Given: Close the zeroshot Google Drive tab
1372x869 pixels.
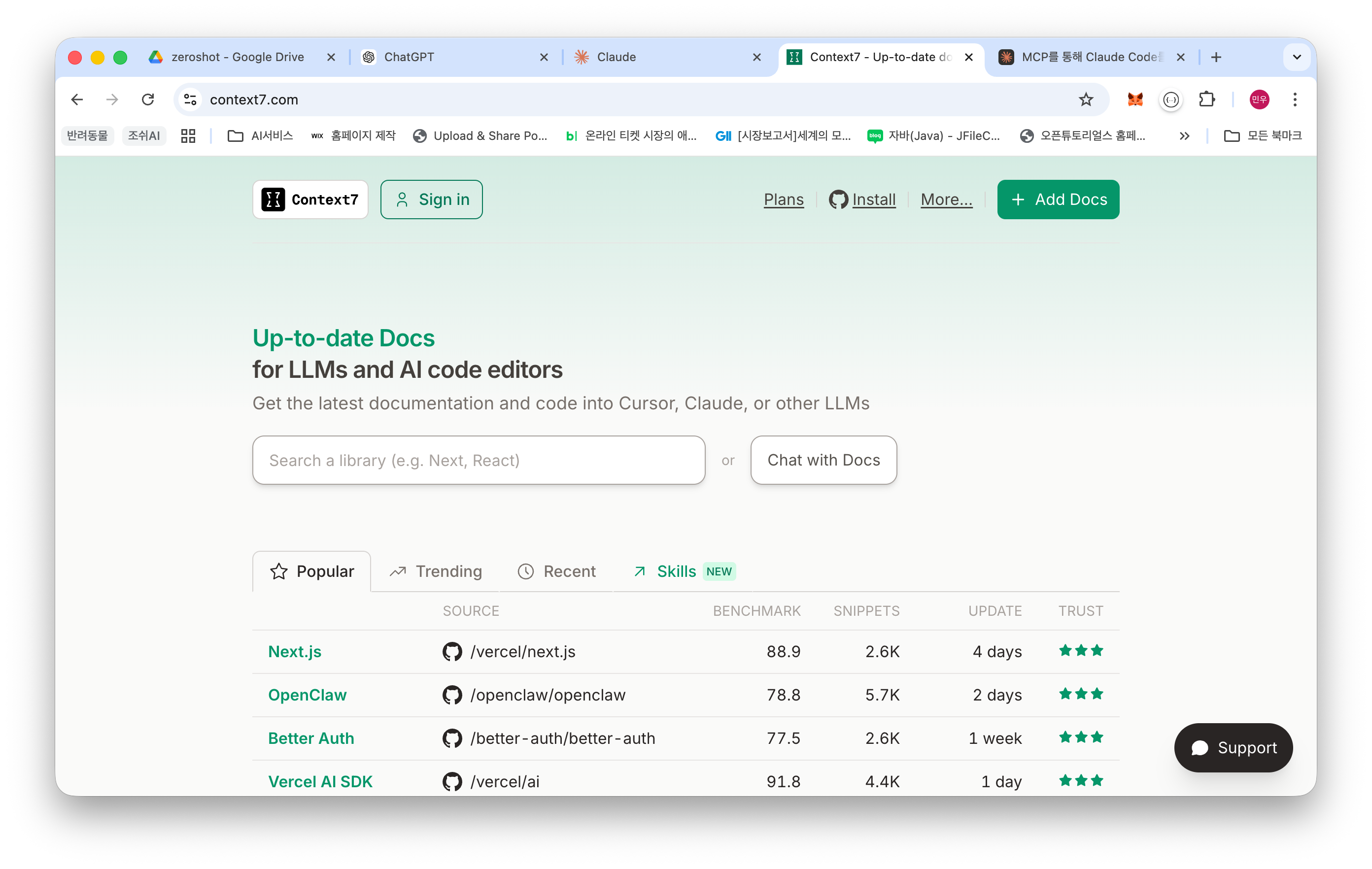Looking at the screenshot, I should pos(331,57).
